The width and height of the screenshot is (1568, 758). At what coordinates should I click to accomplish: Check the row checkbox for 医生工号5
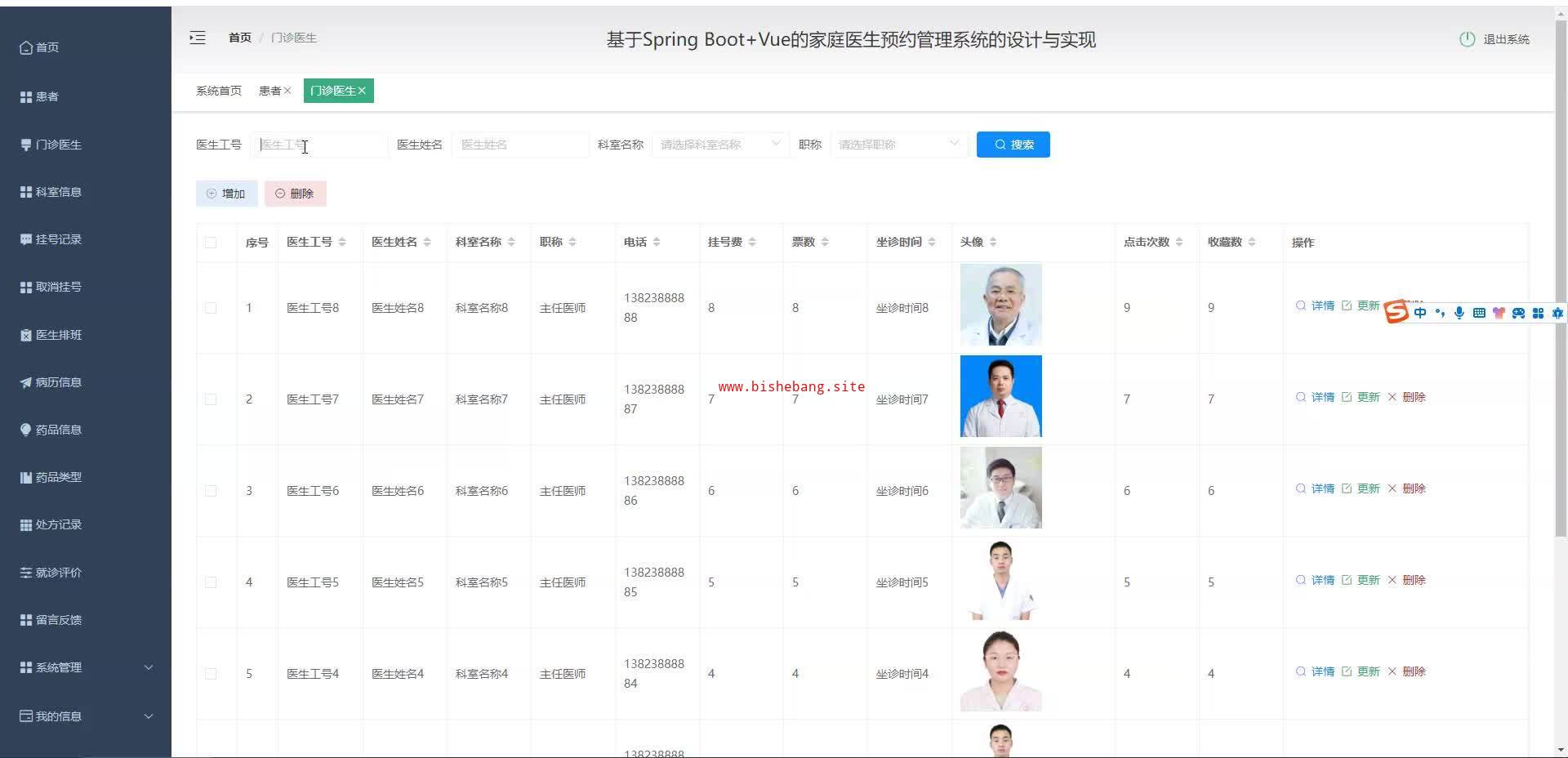[x=211, y=582]
